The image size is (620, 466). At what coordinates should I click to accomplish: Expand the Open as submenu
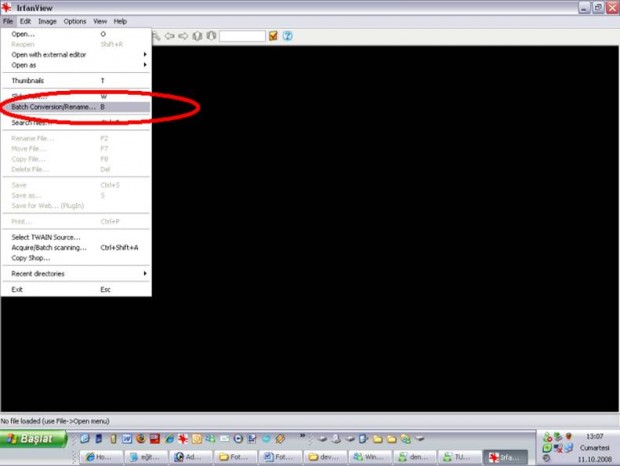(x=76, y=65)
